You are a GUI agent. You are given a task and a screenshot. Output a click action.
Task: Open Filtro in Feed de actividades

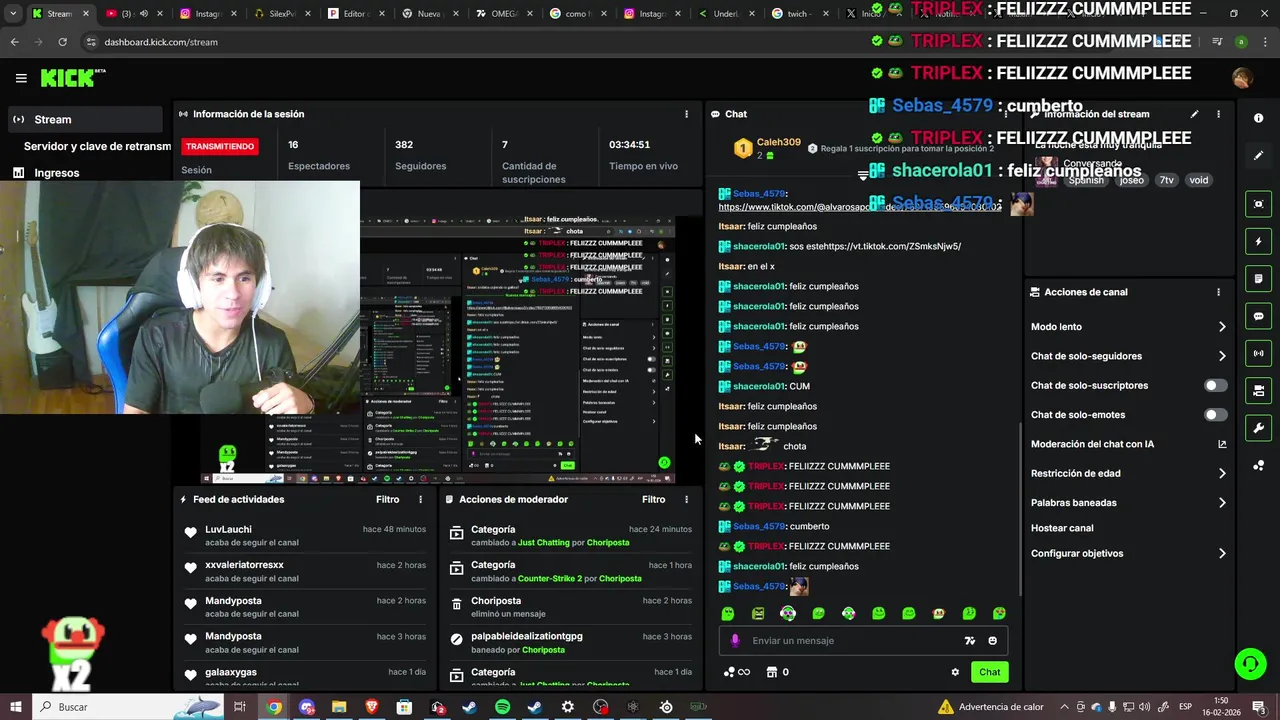(387, 499)
